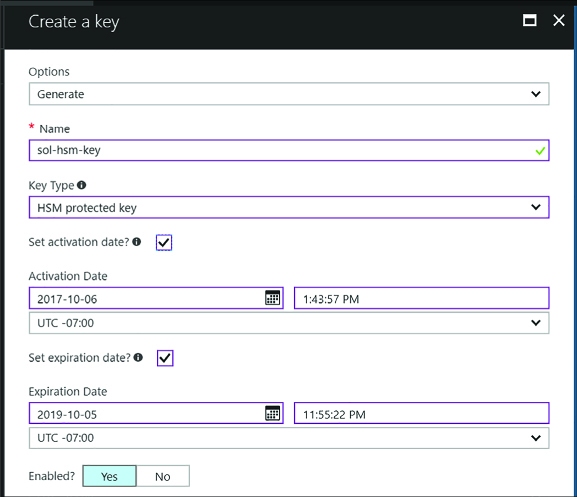Set Enabled to No
The image size is (577, 500).
tap(163, 476)
